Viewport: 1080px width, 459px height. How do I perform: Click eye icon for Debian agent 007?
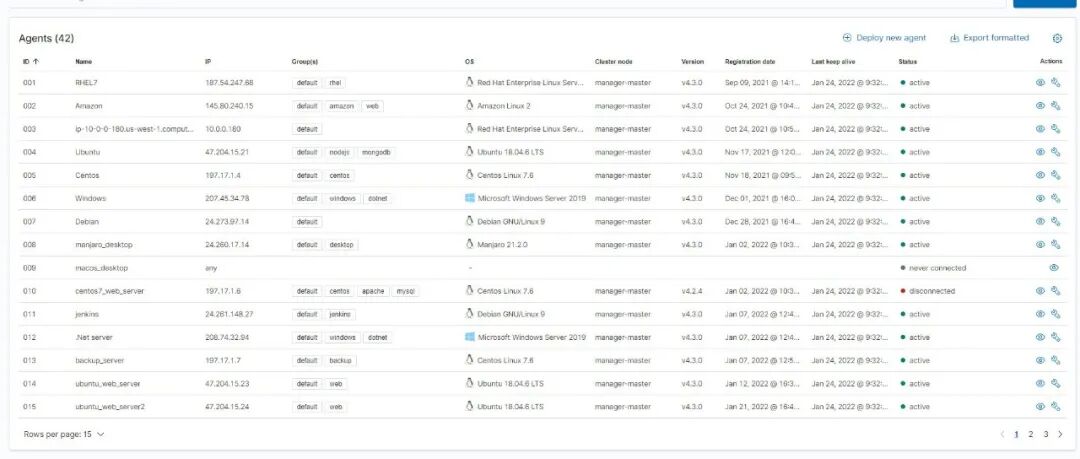click(x=1040, y=221)
